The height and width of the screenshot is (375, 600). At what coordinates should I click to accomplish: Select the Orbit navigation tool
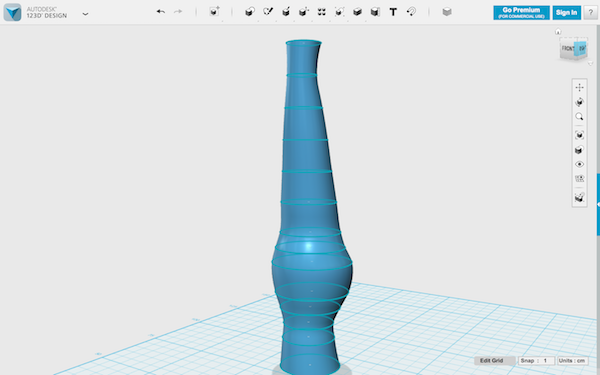pos(579,102)
